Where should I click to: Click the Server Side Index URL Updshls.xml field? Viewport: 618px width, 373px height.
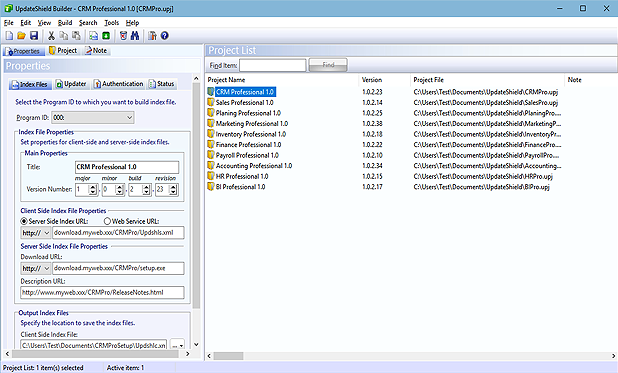pos(118,233)
